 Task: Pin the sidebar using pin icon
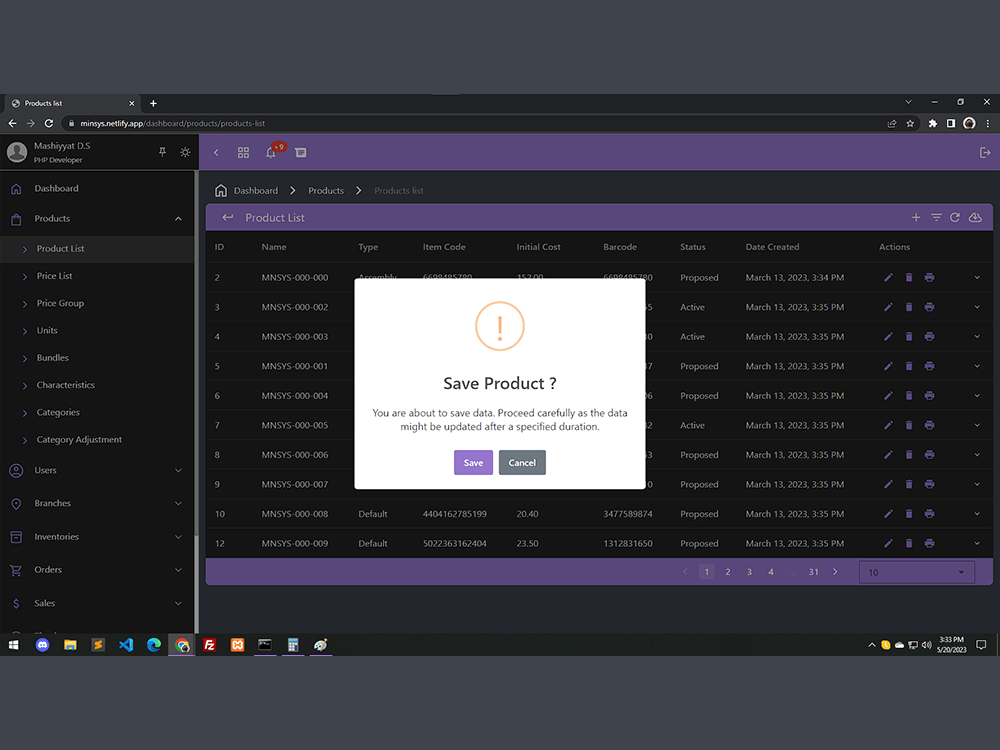[162, 152]
